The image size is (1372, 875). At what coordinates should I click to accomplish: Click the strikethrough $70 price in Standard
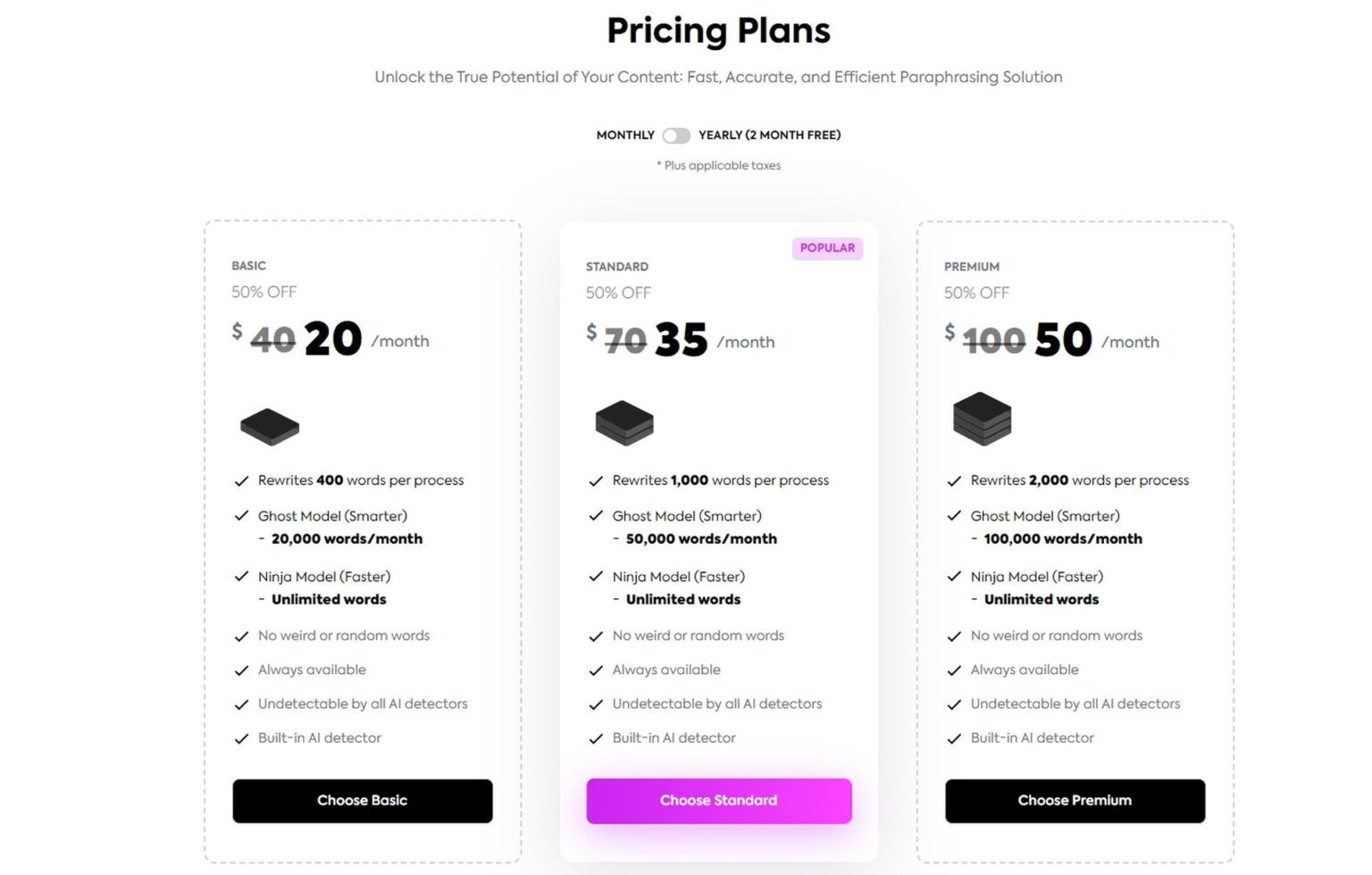pos(625,342)
